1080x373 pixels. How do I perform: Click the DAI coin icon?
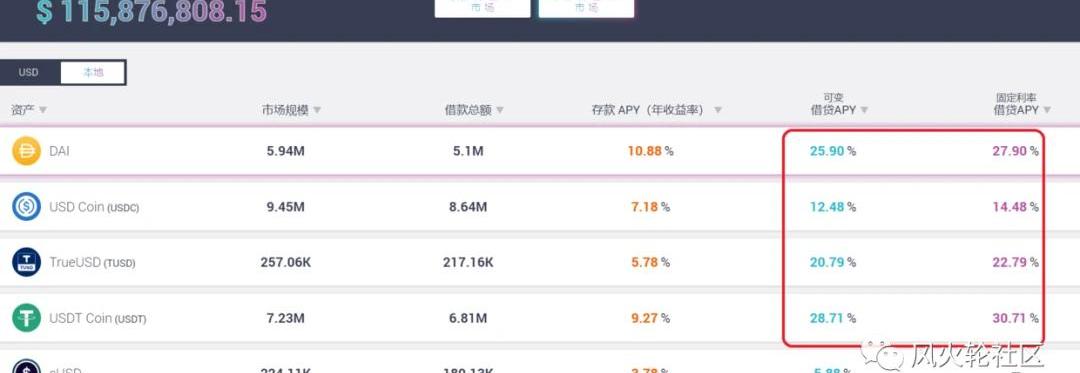pos(27,151)
